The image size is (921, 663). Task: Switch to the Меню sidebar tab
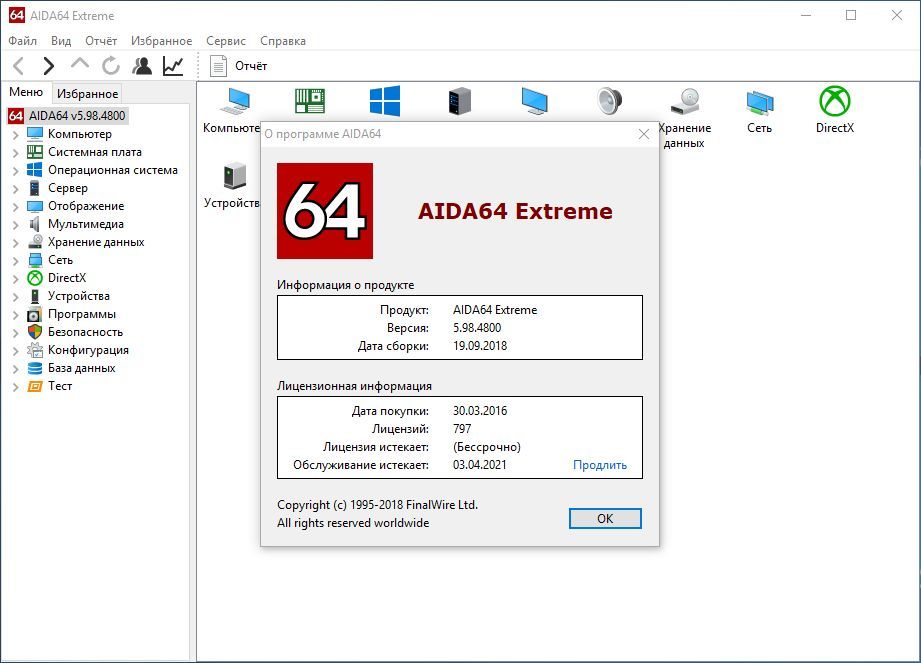point(26,92)
